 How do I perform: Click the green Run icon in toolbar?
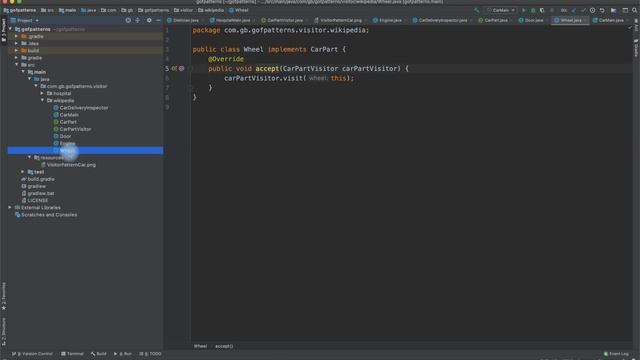point(524,10)
